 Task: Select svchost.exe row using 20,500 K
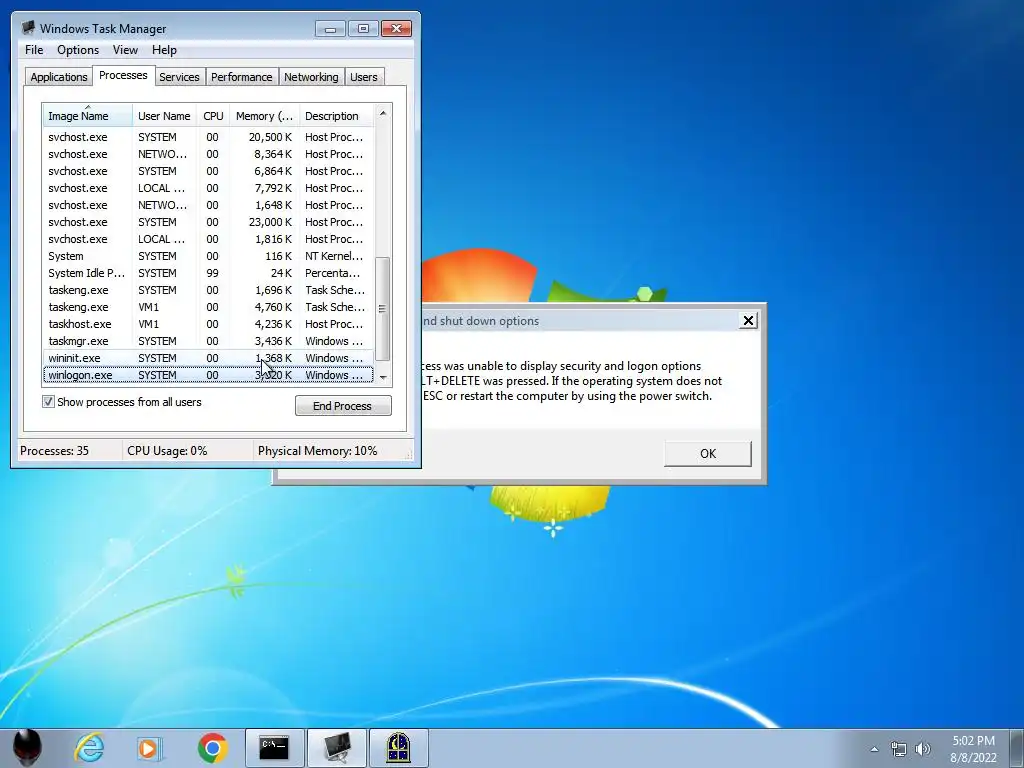208,137
